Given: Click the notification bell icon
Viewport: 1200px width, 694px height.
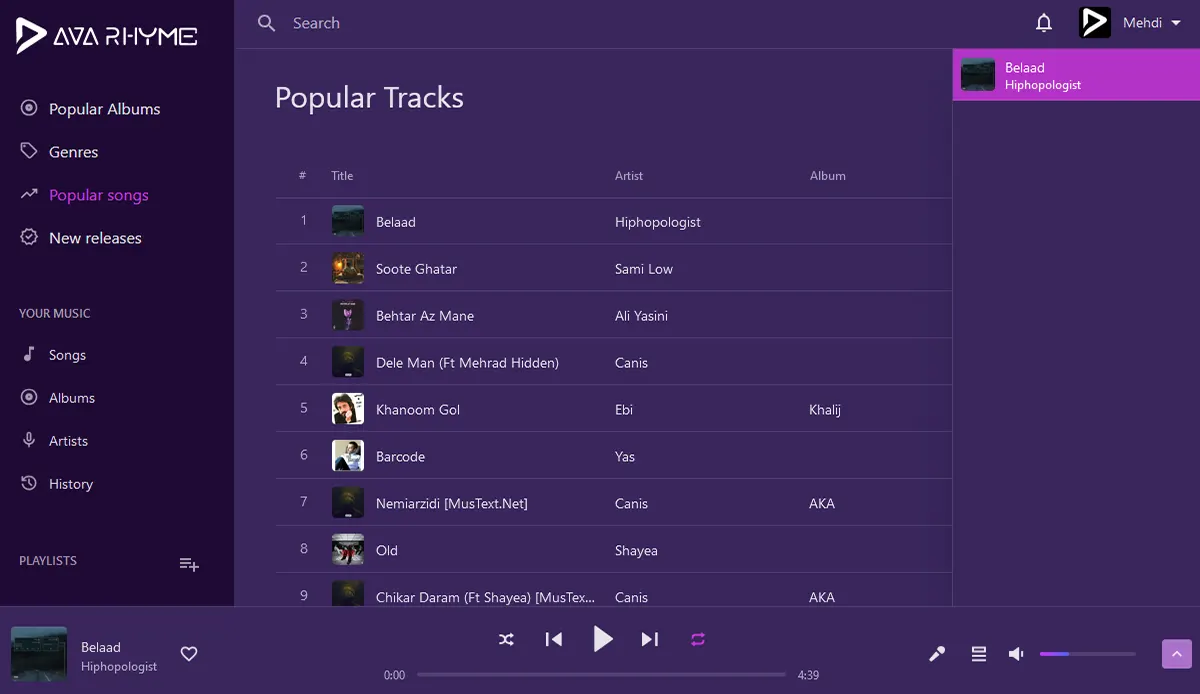Looking at the screenshot, I should click(x=1043, y=23).
